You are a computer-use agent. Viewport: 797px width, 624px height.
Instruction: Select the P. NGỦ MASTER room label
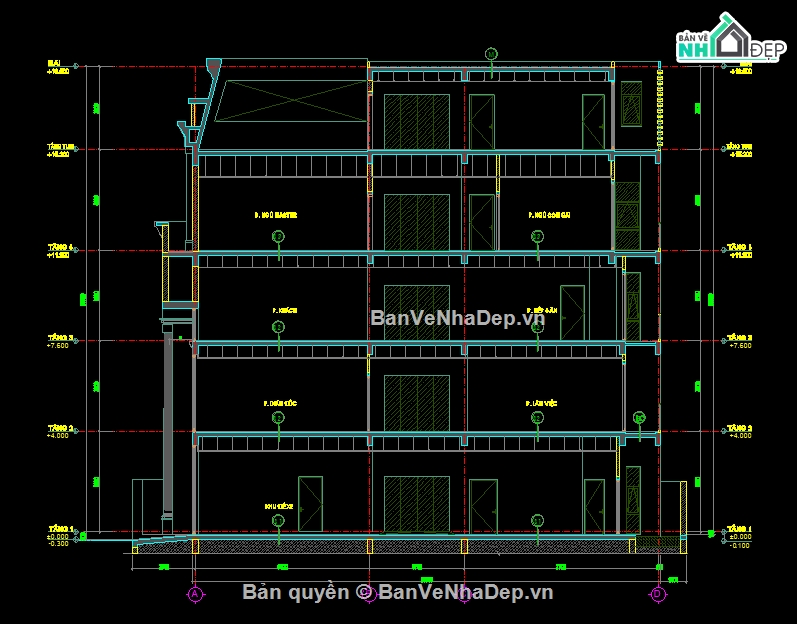click(276, 215)
